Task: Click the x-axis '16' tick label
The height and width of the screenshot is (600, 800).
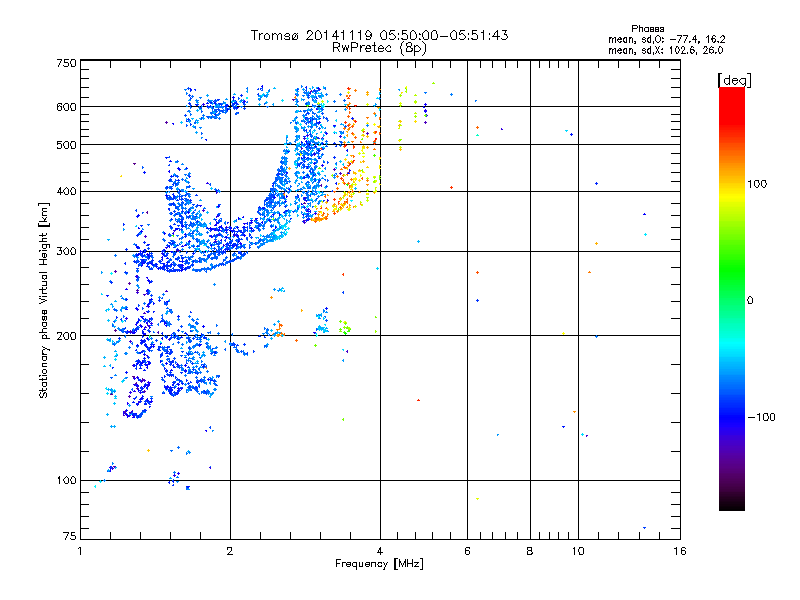Action: 680,551
